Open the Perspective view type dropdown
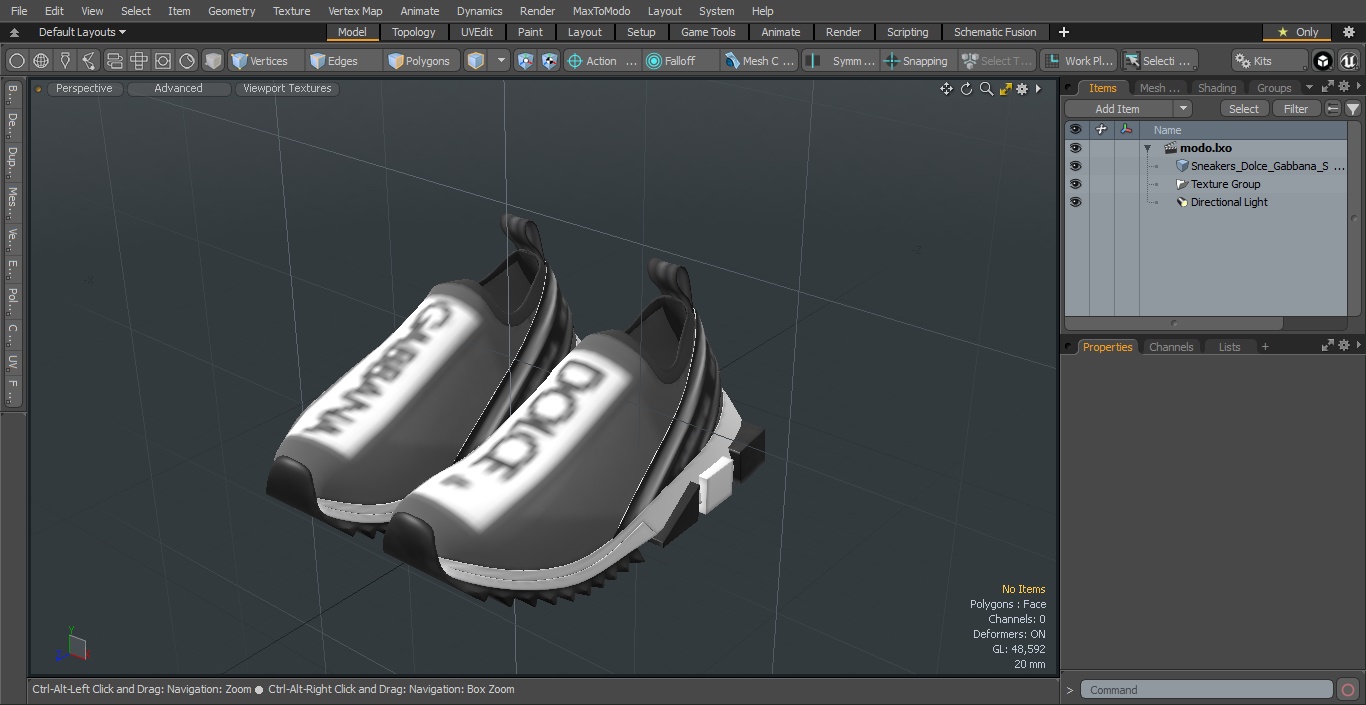The height and width of the screenshot is (705, 1366). pyautogui.click(x=84, y=88)
